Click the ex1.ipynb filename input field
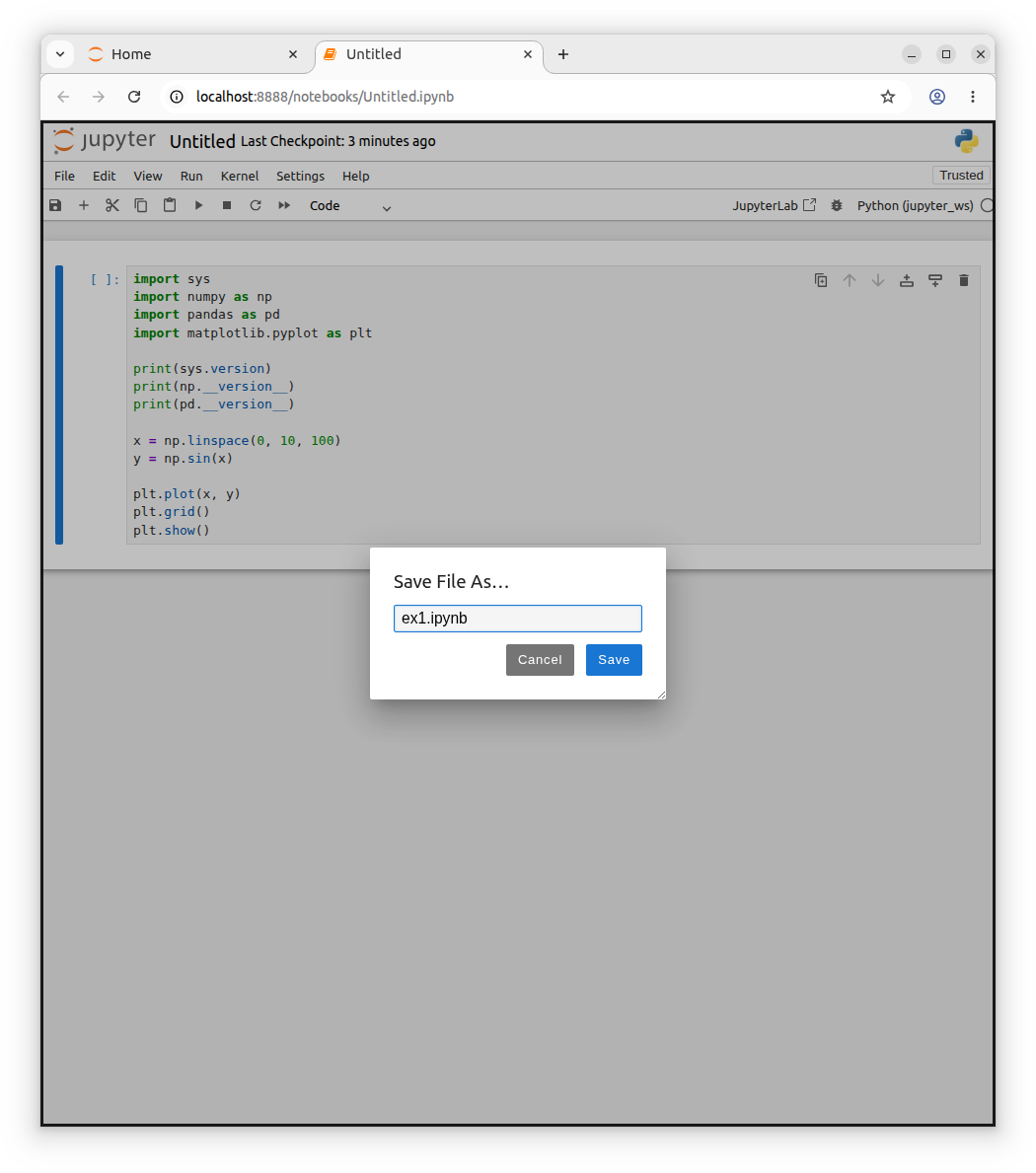Viewport: 1036px width, 1173px height. click(x=518, y=619)
